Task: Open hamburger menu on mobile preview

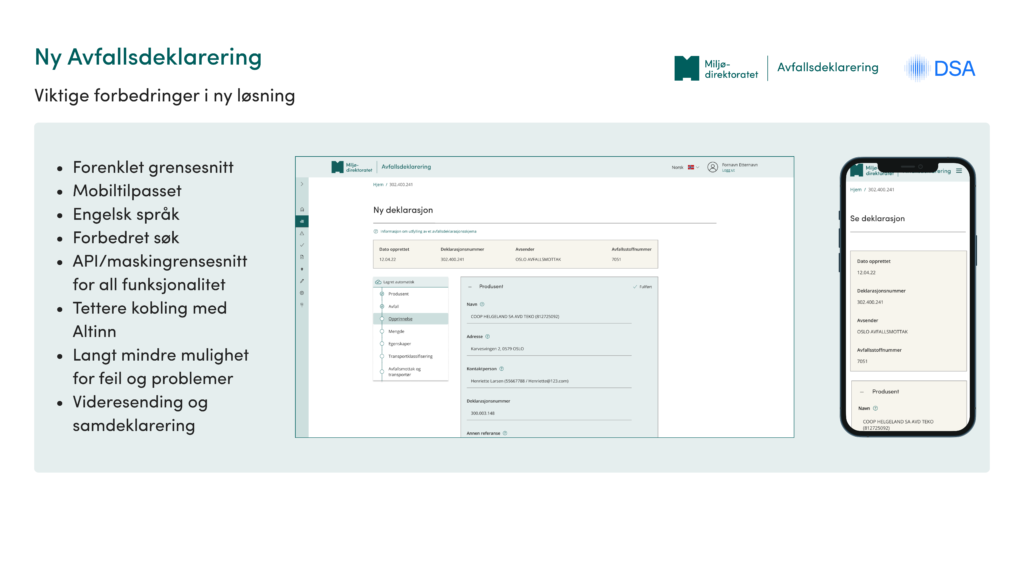Action: coord(959,170)
